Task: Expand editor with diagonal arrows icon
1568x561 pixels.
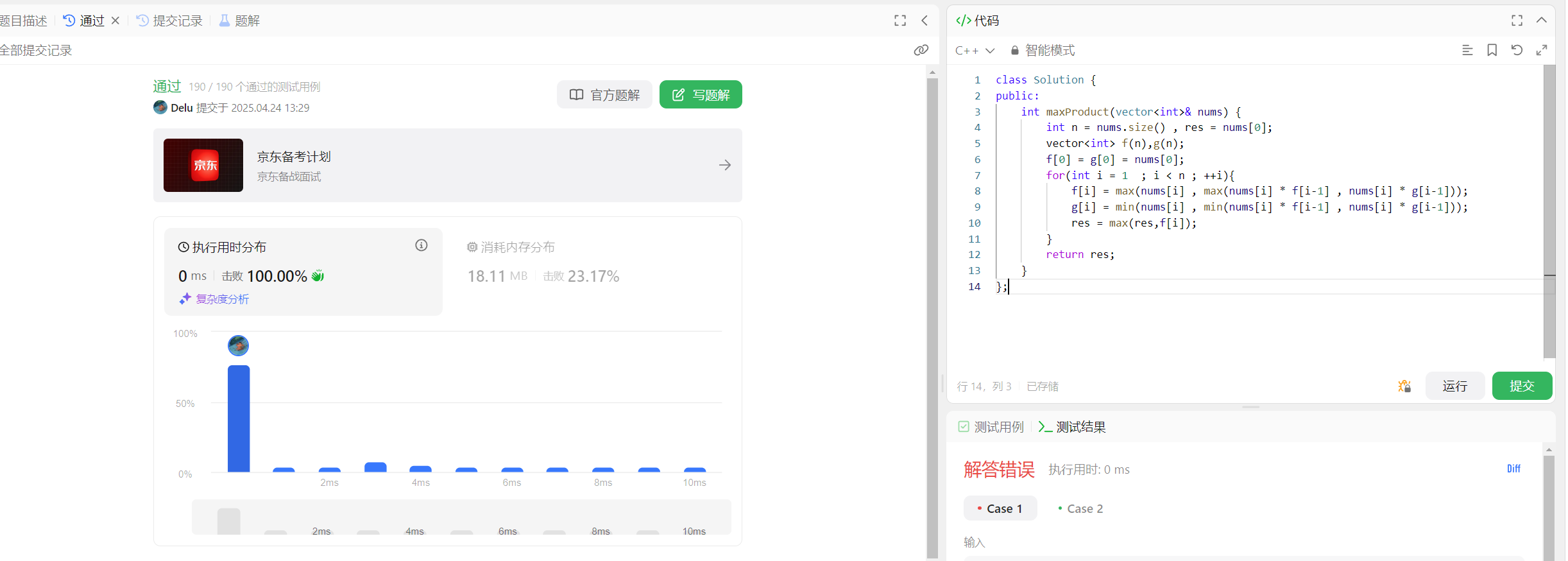Action: 1542,50
